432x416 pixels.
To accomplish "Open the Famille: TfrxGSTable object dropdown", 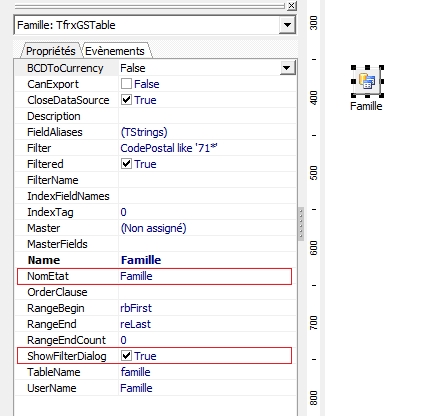I will tap(287, 25).
